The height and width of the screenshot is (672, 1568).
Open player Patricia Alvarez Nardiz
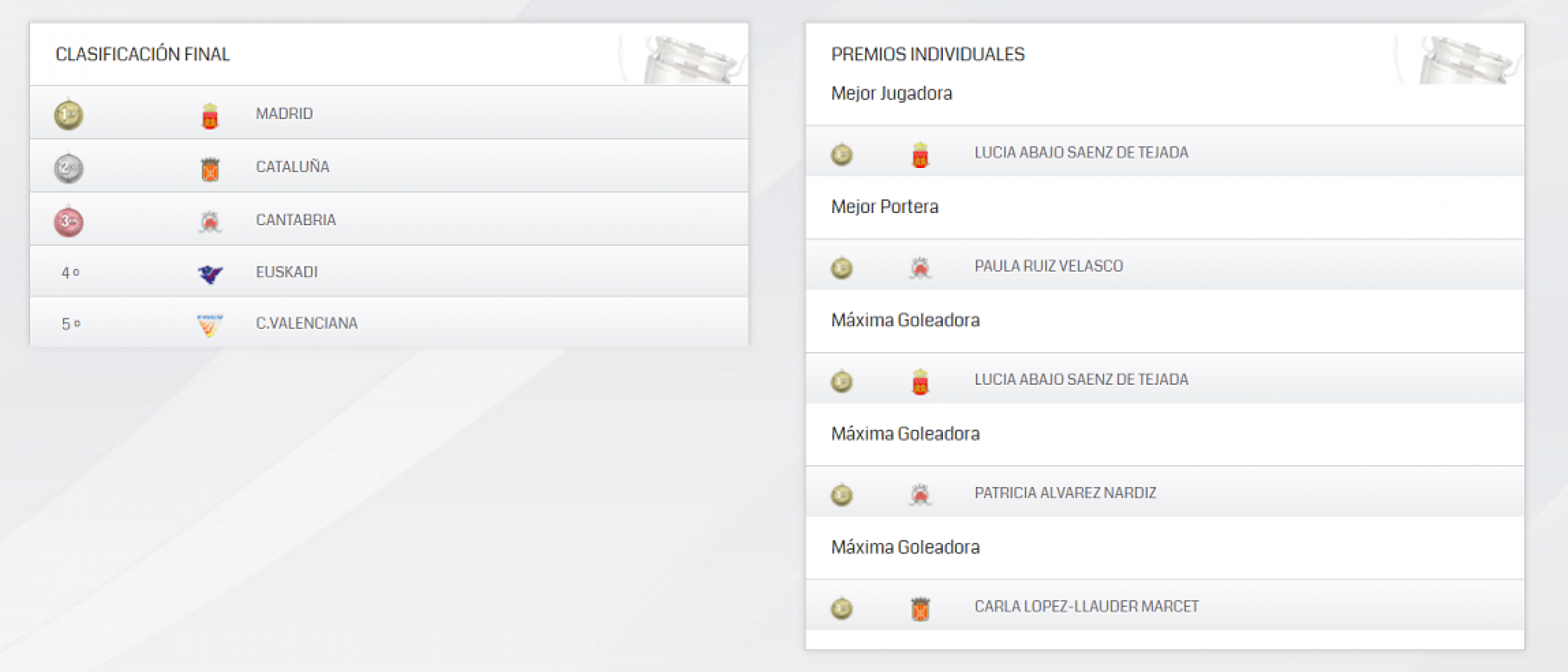click(x=1065, y=493)
